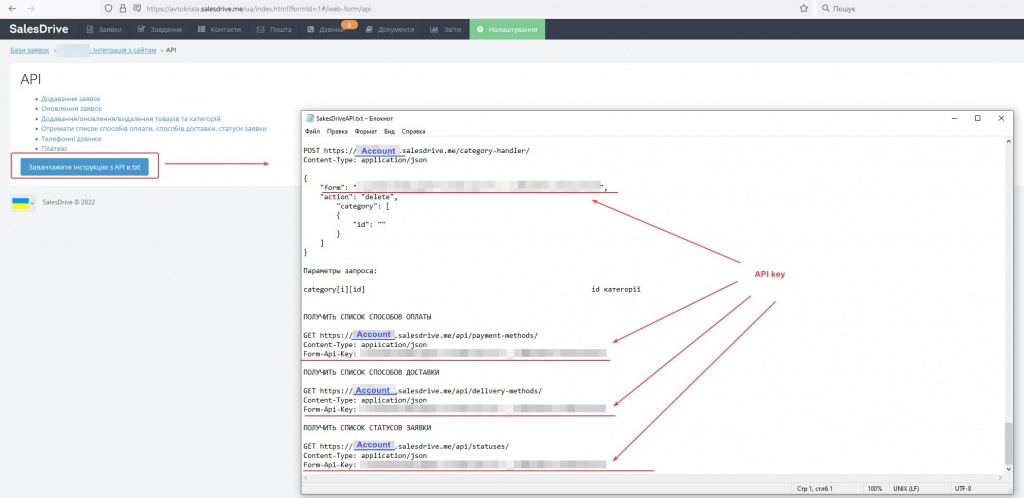Image resolution: width=1024 pixels, height=498 pixels.
Task: Click ПОЛУЧИТЬ СПИСОК СПОСОБОВ ОПЛАТЫ heading
Action: (x=367, y=317)
